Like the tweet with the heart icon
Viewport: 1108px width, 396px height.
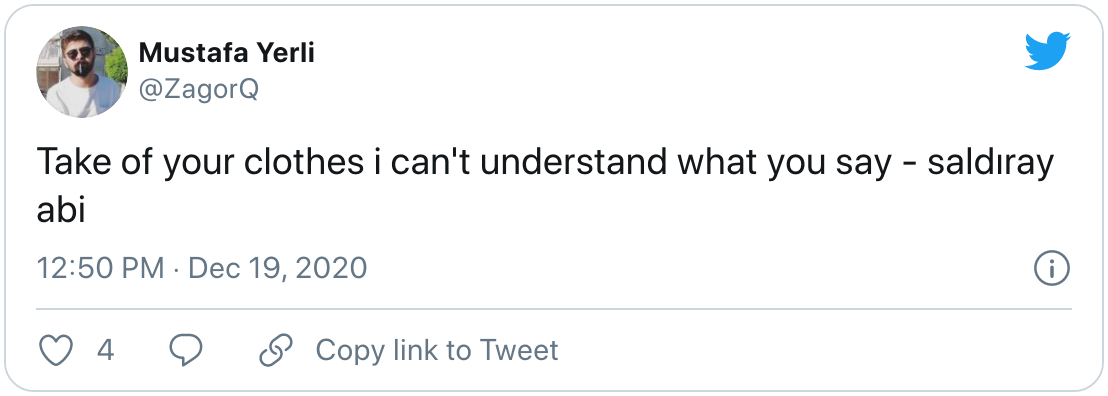55,350
